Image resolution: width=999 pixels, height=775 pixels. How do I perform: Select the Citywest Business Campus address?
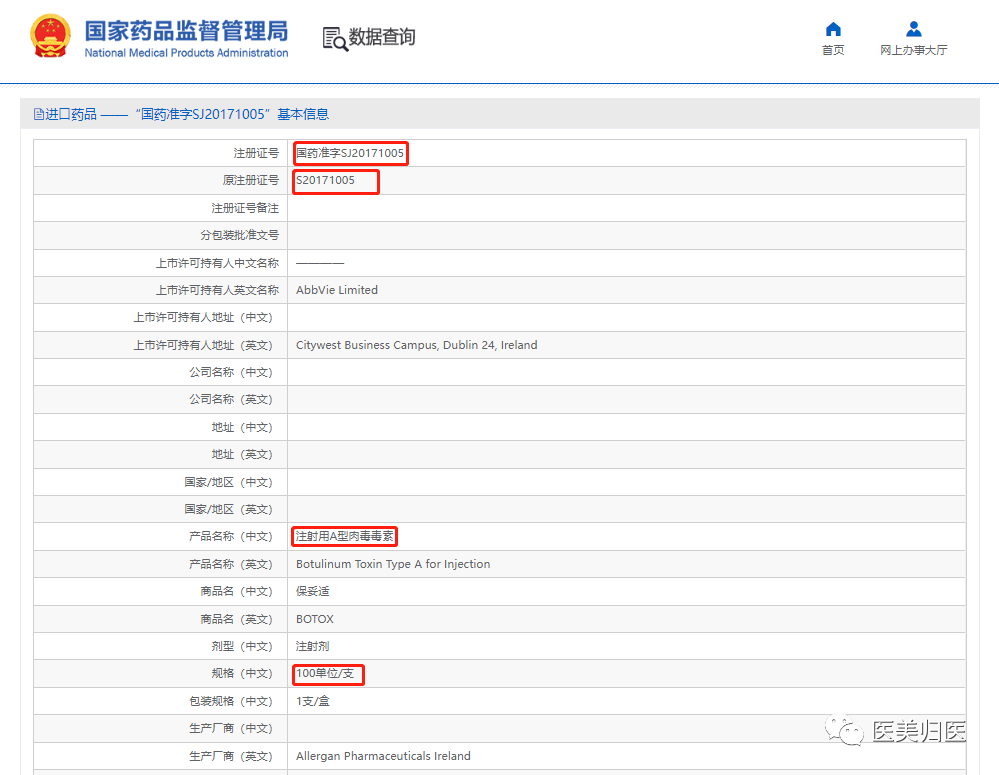[x=416, y=345]
